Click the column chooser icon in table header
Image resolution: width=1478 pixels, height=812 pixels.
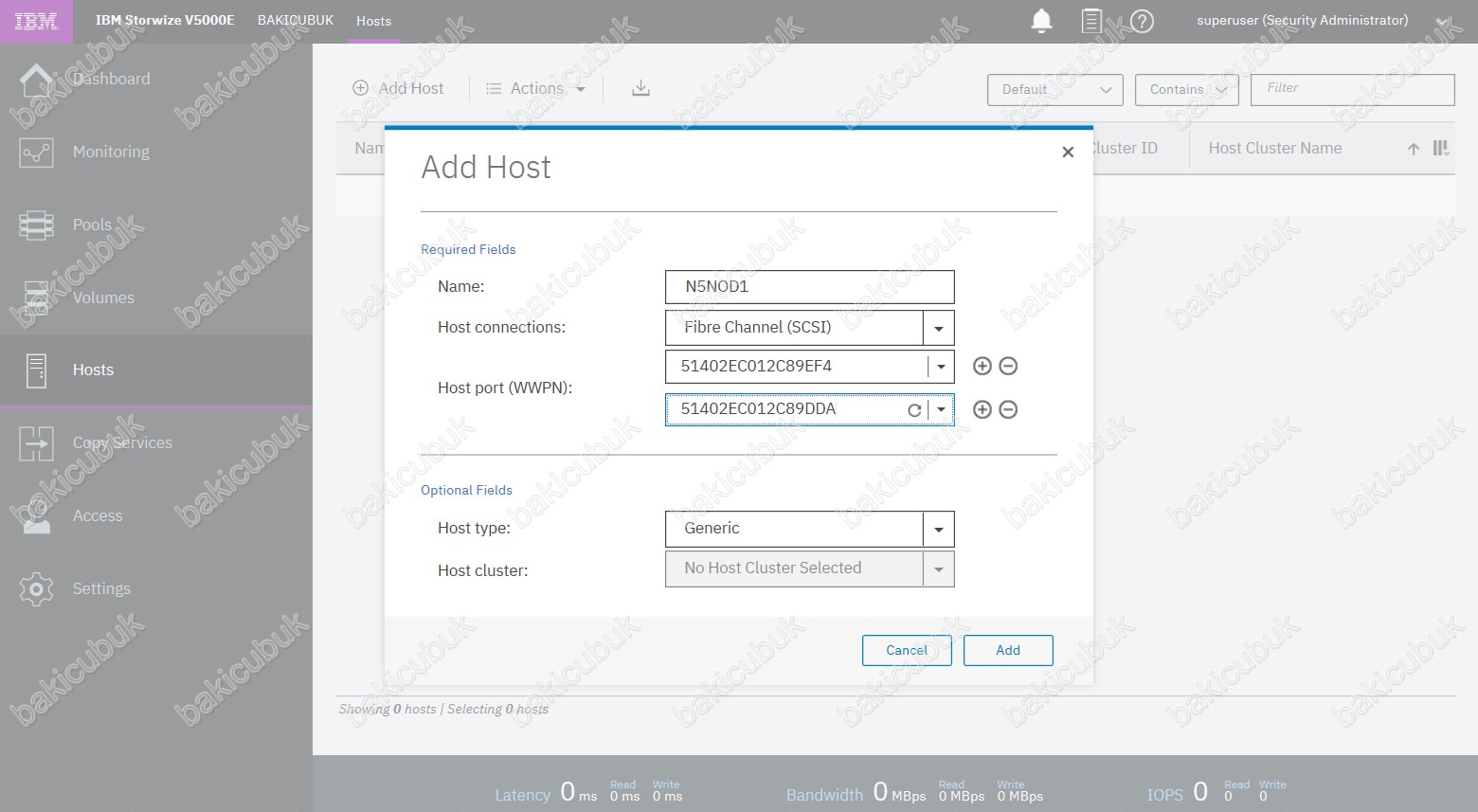pos(1440,149)
